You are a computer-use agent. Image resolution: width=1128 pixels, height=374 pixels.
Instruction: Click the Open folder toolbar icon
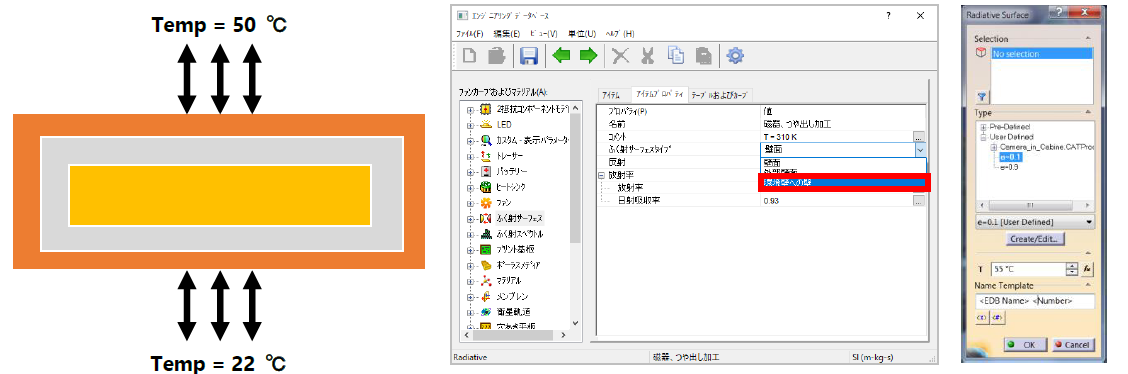tap(497, 55)
